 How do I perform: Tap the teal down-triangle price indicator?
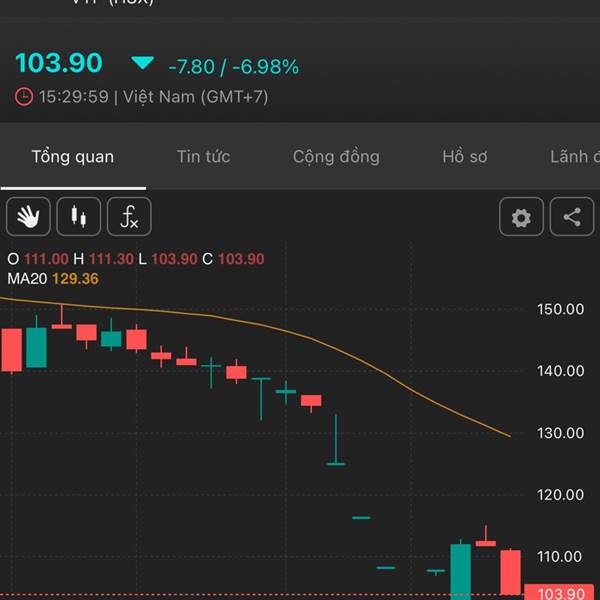pos(142,63)
